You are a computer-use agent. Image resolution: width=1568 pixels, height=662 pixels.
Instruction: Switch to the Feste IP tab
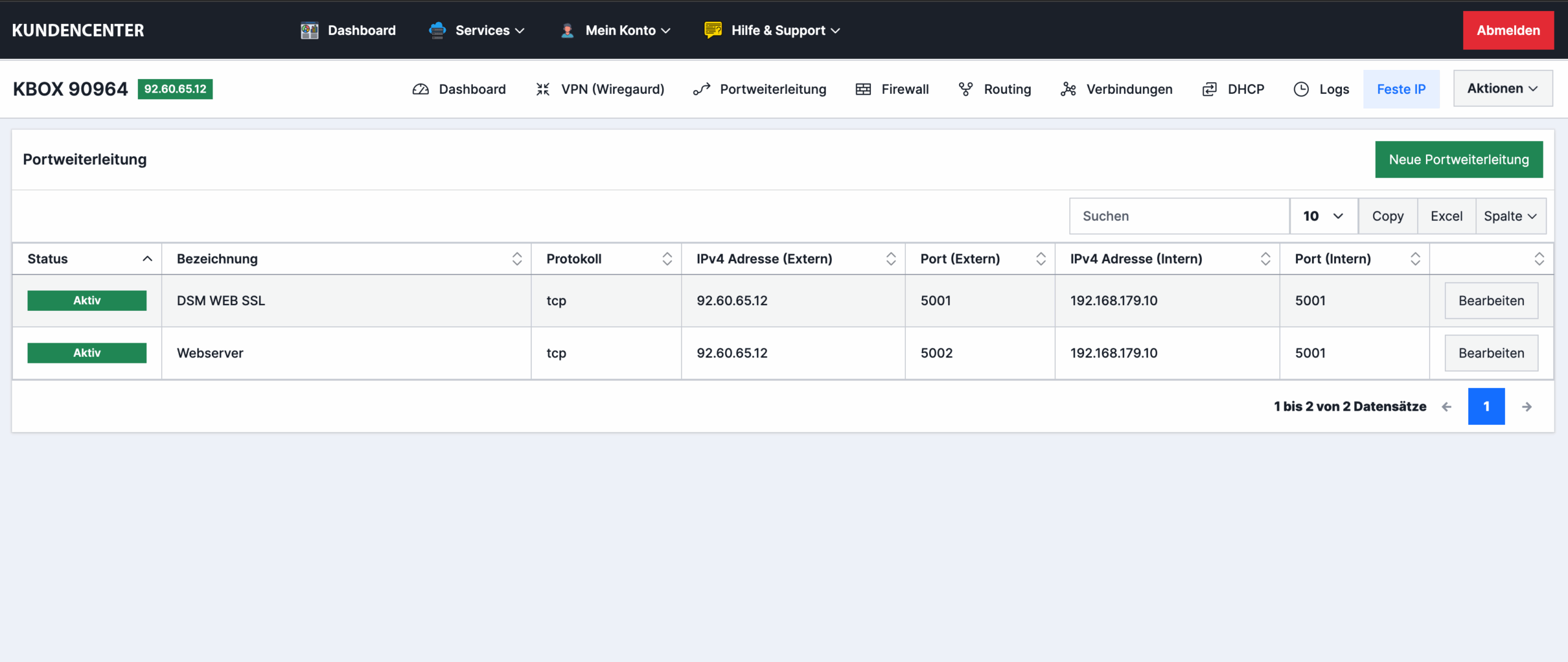tap(1401, 89)
